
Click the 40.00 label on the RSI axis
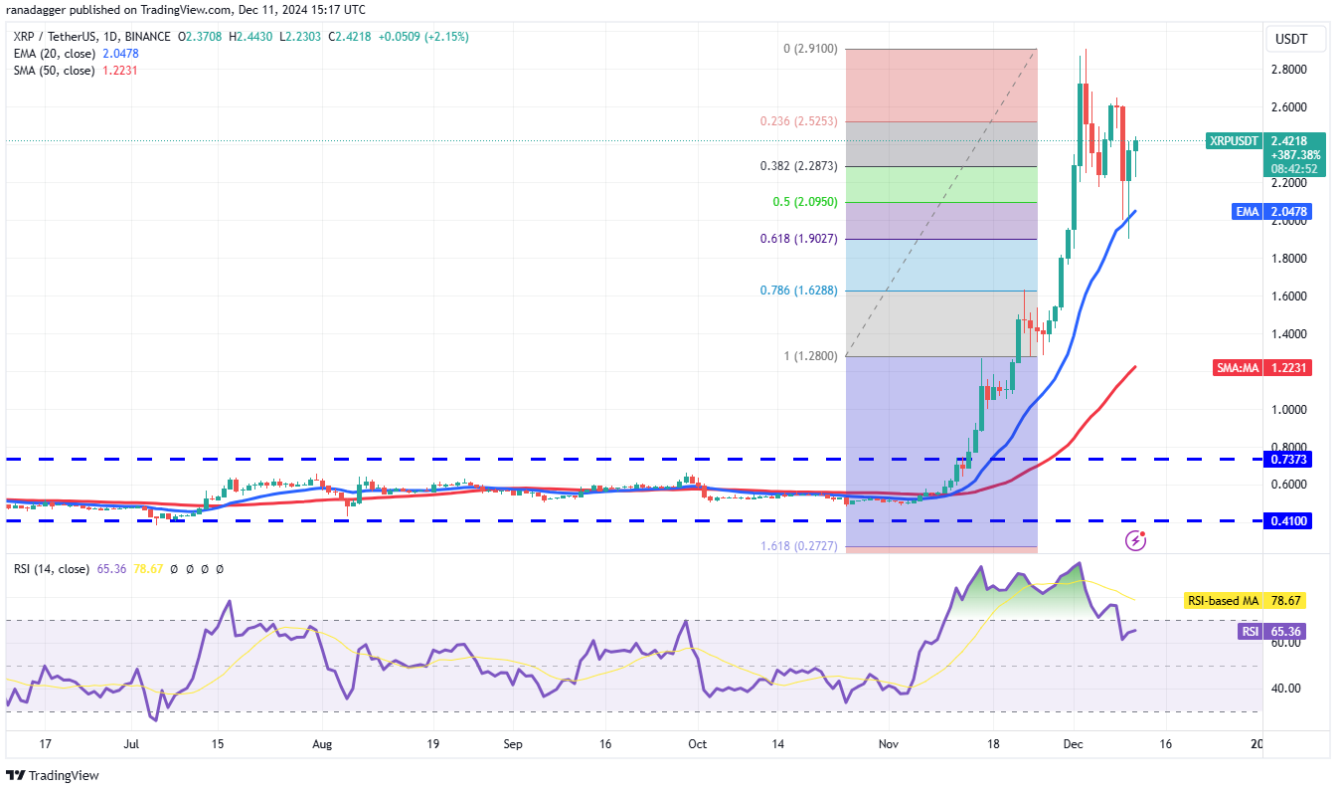pyautogui.click(x=1285, y=688)
